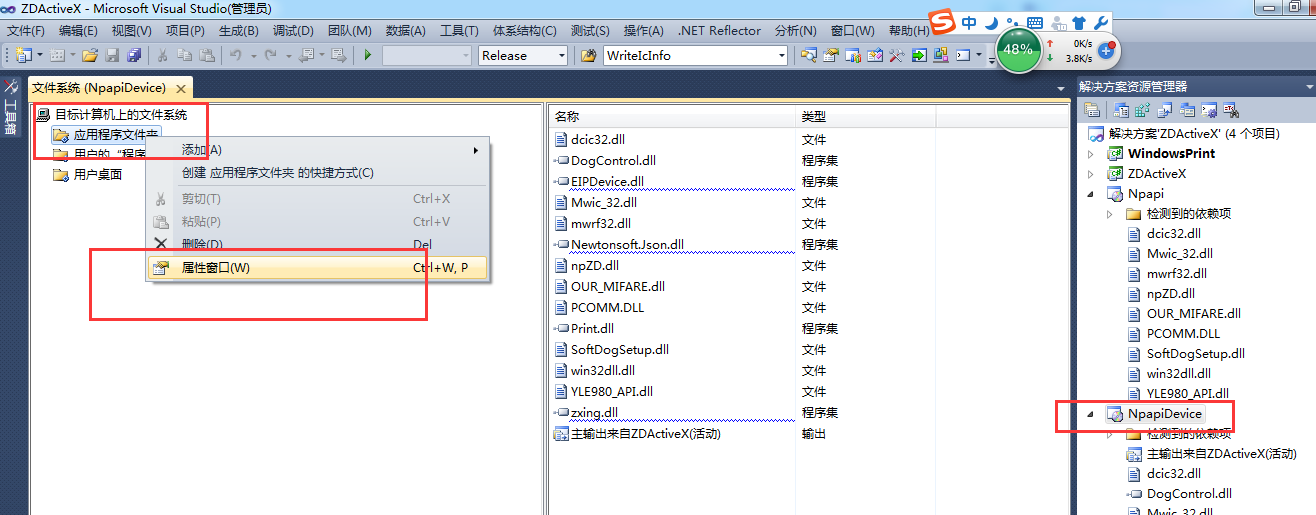Open the Properties Window toolbar icon
Viewport: 1316px width, 515px height.
[x=830, y=55]
